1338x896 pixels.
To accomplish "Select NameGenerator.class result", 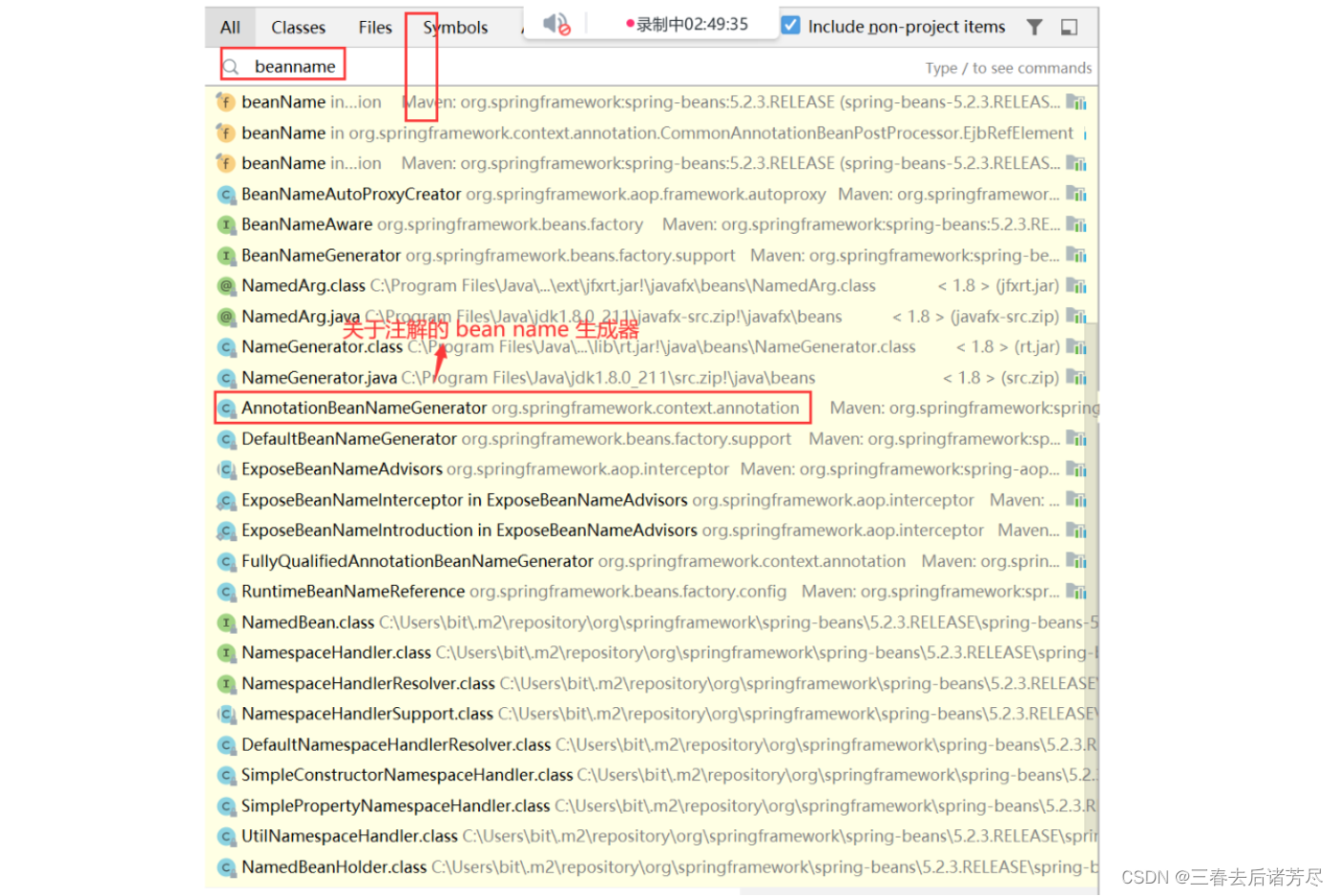I will (653, 346).
